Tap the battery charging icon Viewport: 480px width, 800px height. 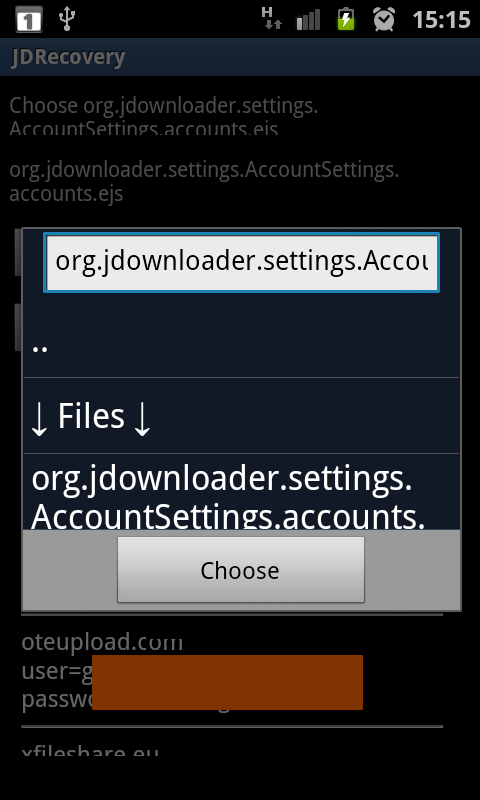click(x=346, y=18)
